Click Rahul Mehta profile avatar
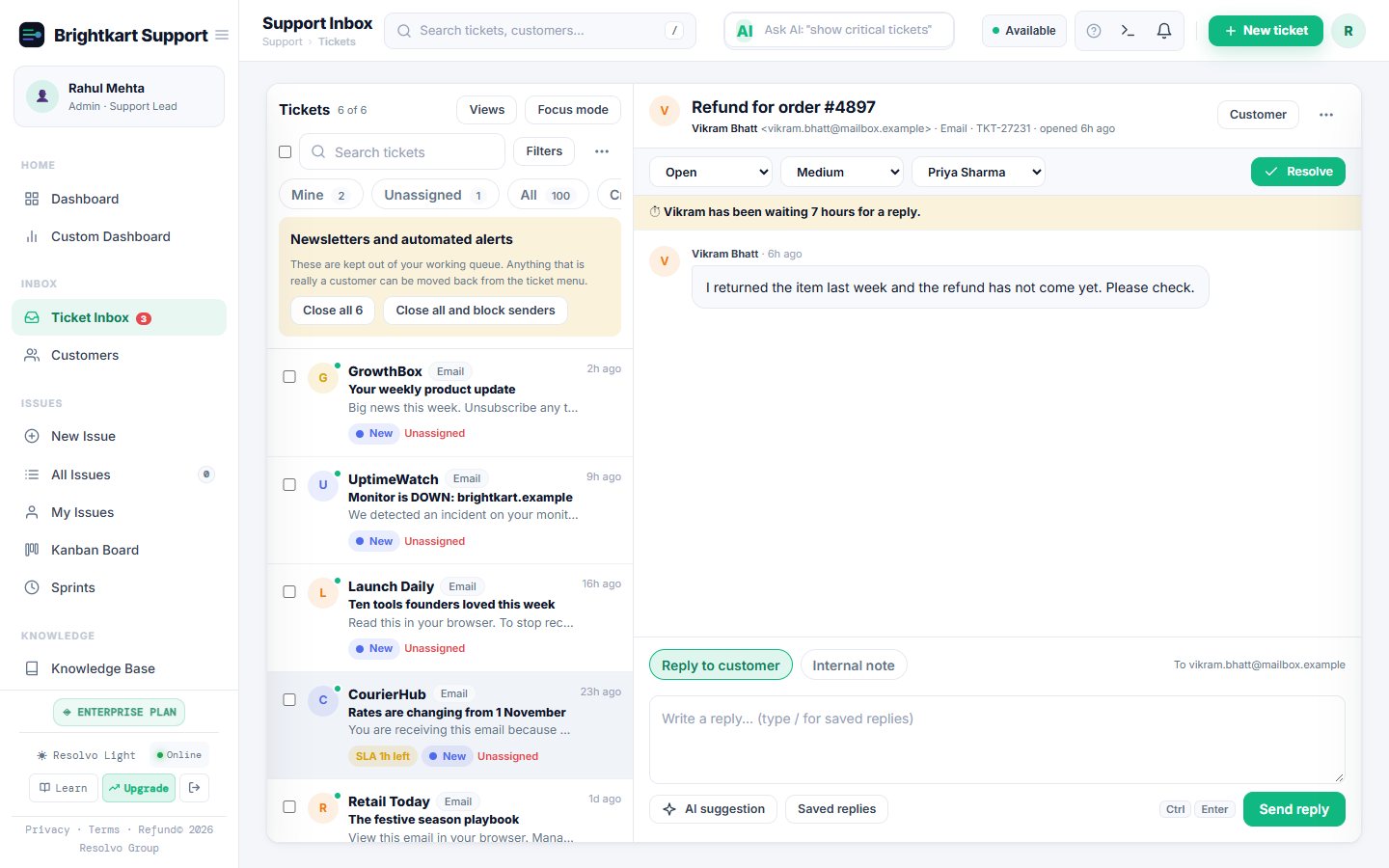 click(42, 96)
